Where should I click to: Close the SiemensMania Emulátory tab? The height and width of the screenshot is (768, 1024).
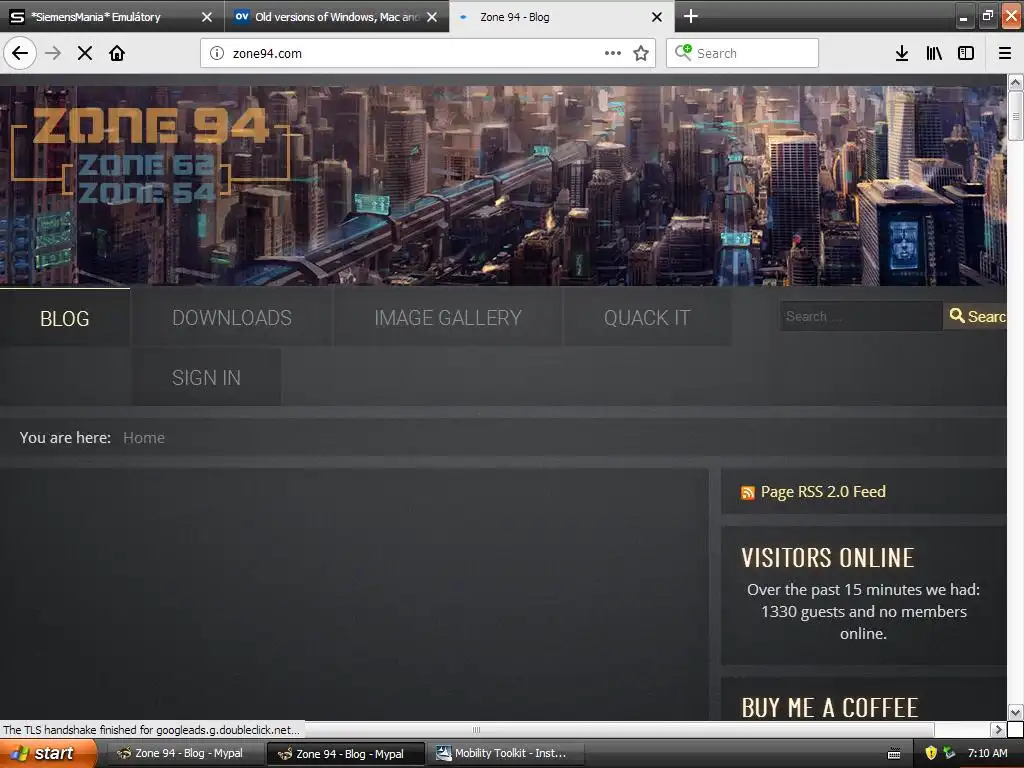pyautogui.click(x=207, y=17)
